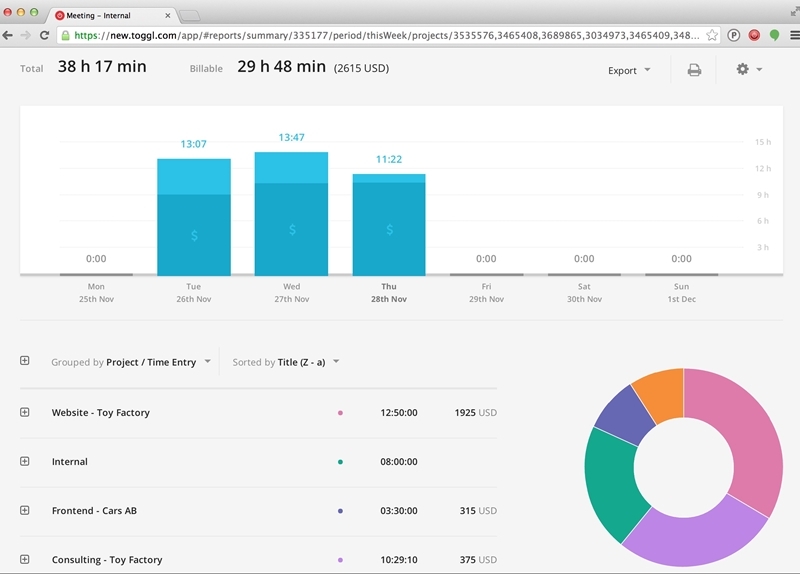
Task: Click the P extension icon
Action: click(x=734, y=35)
